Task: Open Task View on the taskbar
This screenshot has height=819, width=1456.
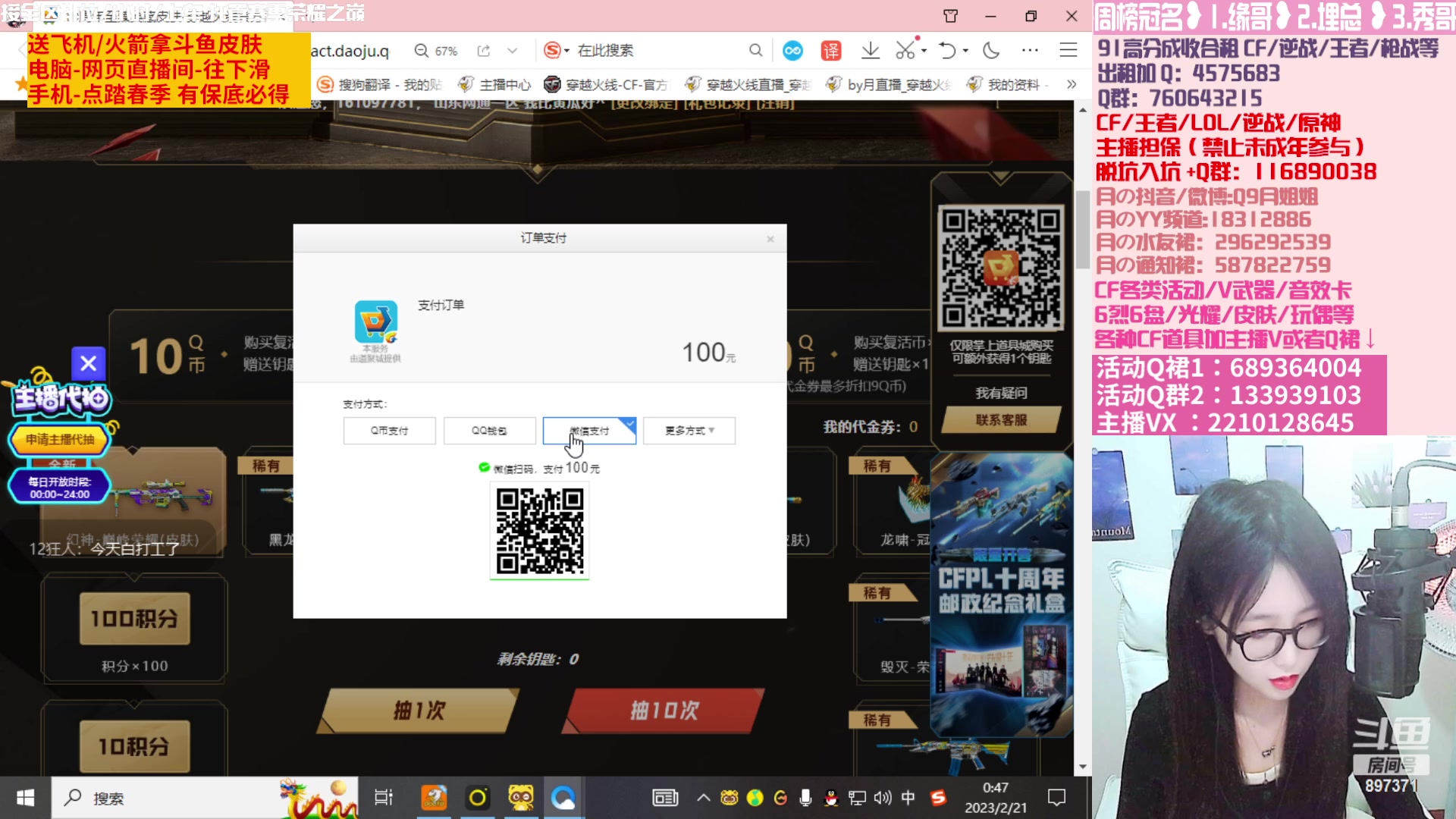Action: pos(384,798)
